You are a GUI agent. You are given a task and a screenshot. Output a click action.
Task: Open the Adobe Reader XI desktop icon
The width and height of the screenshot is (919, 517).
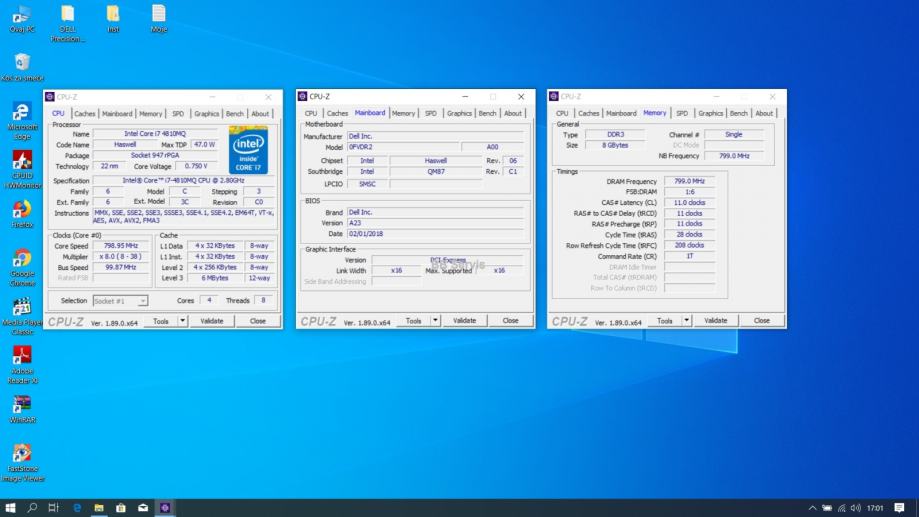(x=21, y=355)
